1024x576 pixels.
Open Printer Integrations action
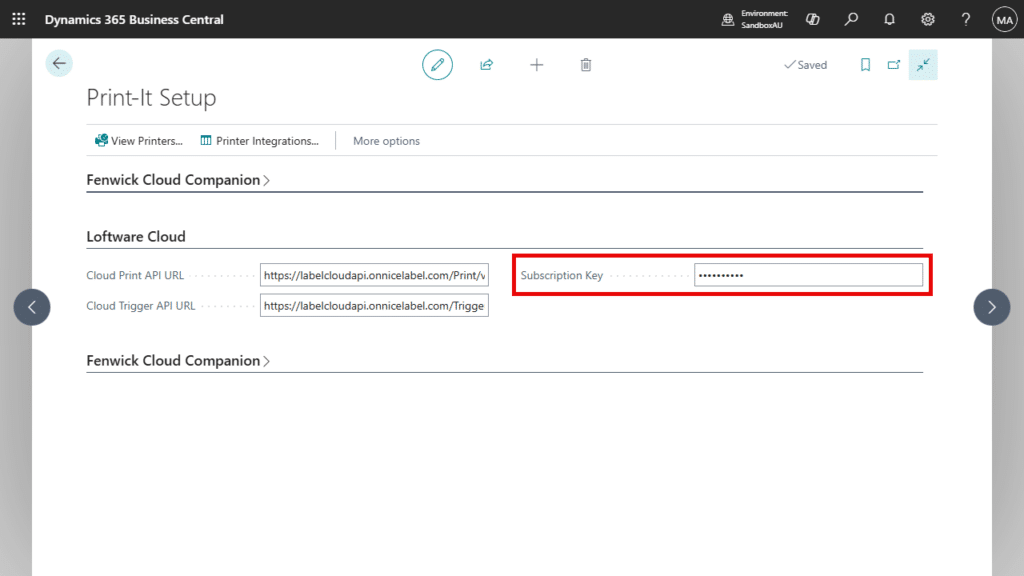pyautogui.click(x=259, y=140)
